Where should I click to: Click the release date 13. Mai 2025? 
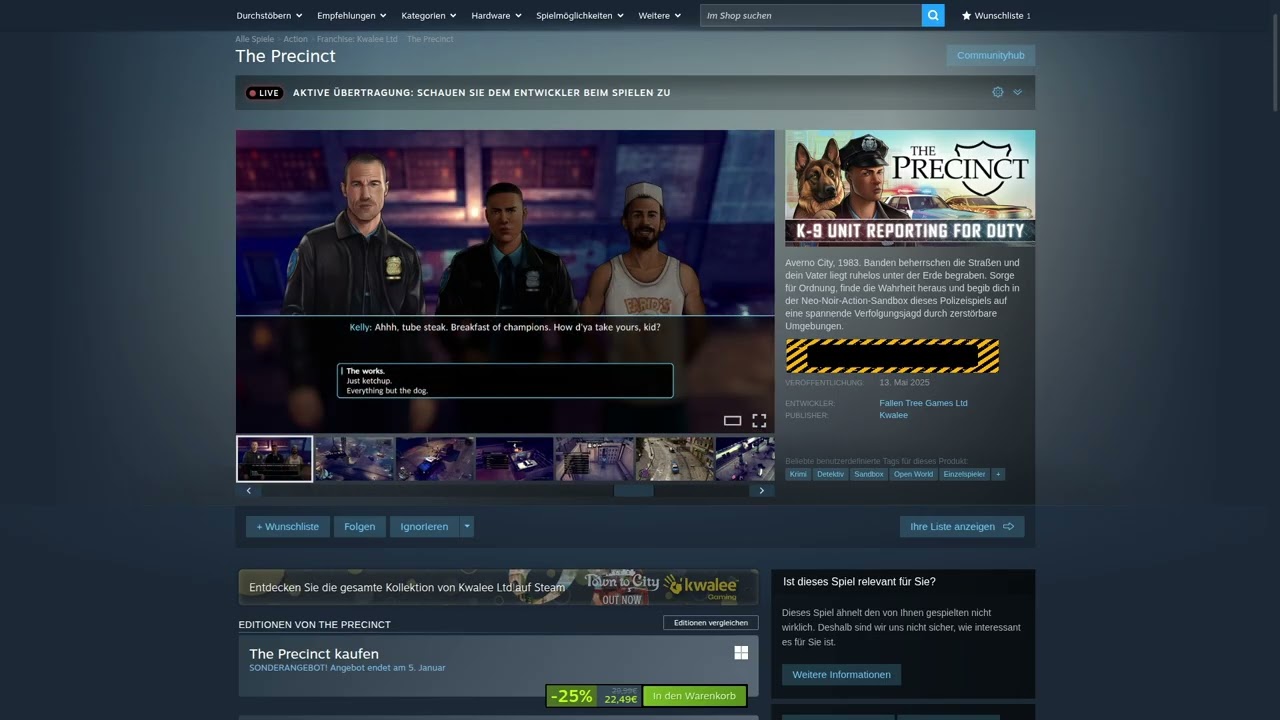(x=904, y=383)
